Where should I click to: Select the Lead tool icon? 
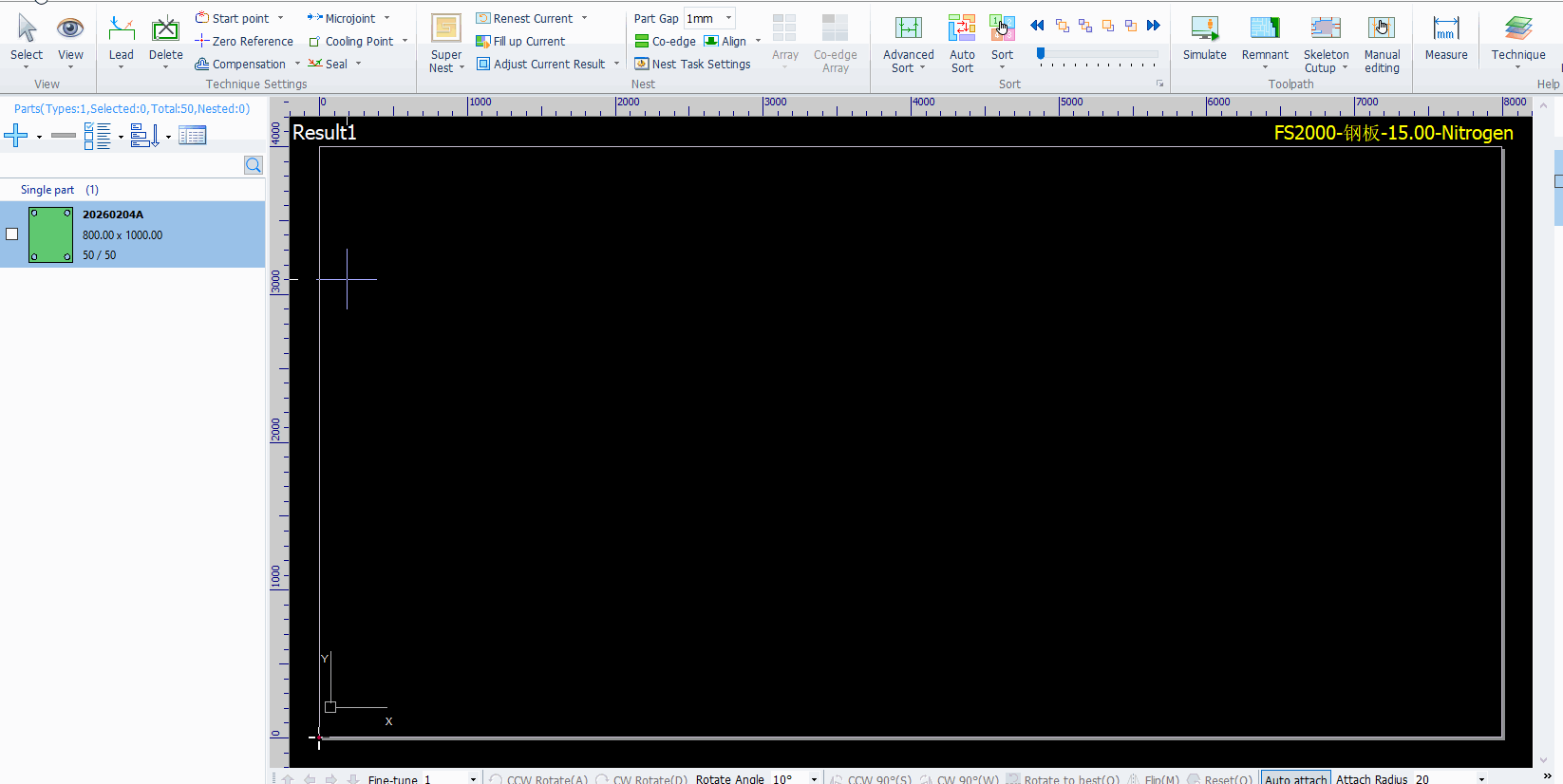tap(122, 29)
